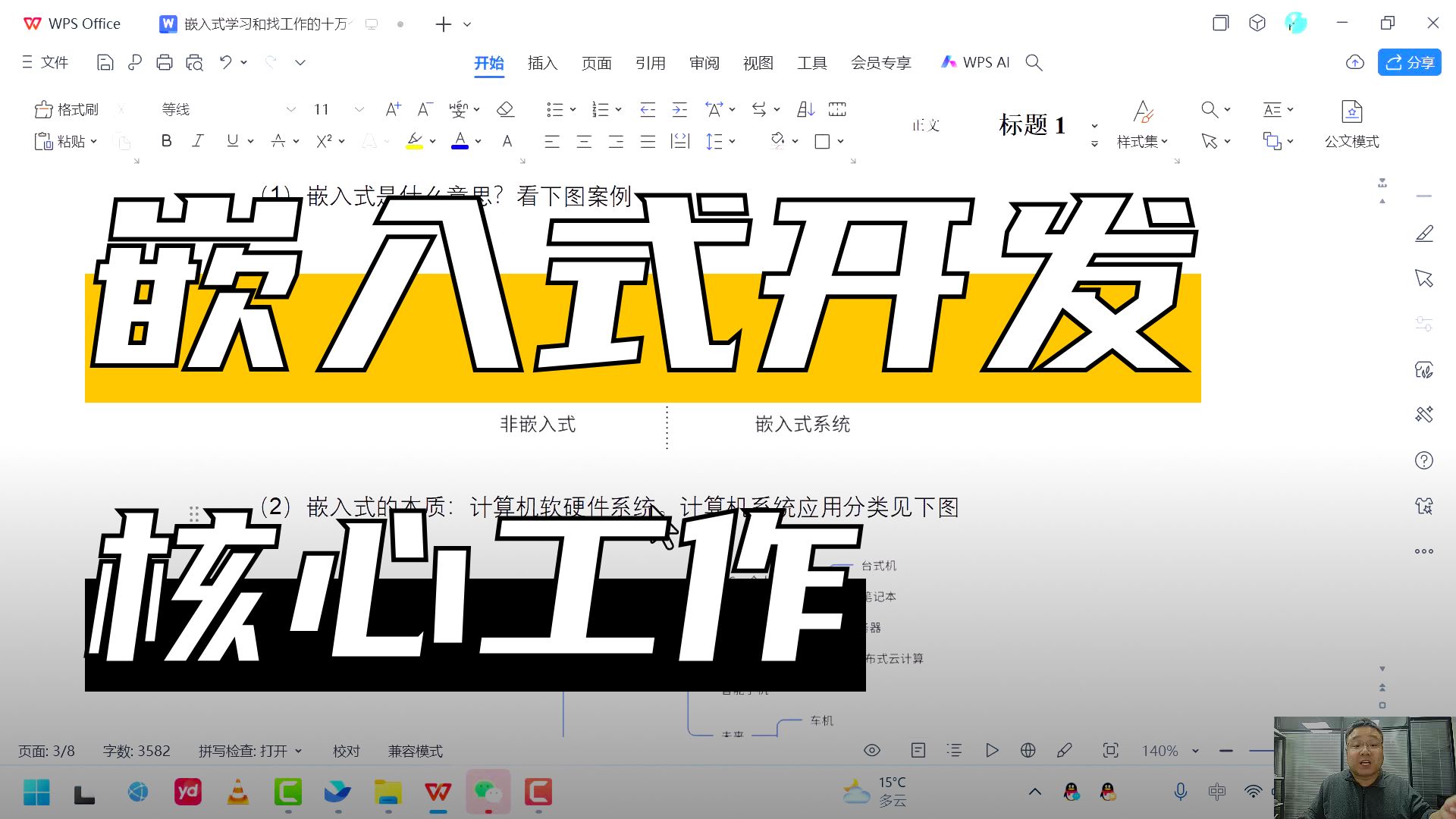Select the pen tool in right sidebar
The image size is (1456, 819).
pyautogui.click(x=1424, y=234)
